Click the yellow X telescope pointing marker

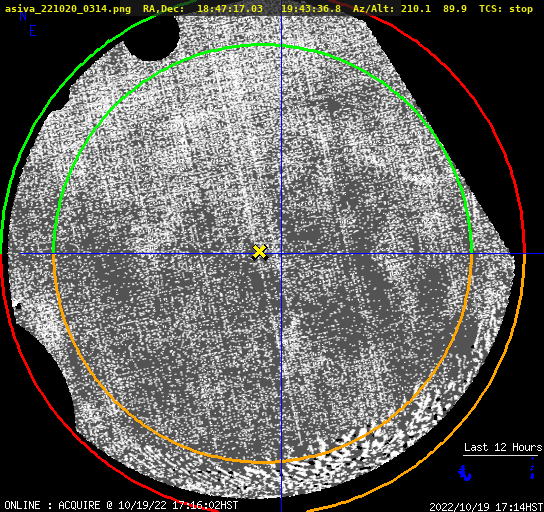[260, 252]
